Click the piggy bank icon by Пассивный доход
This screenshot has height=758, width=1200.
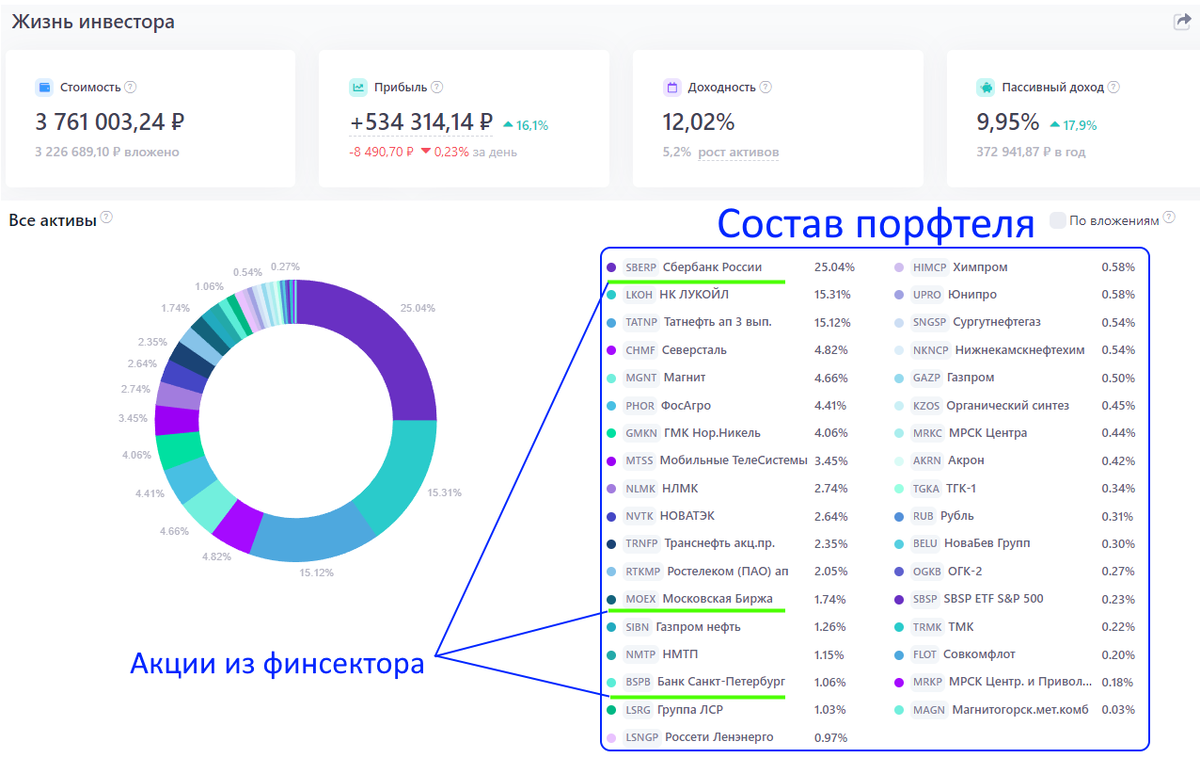(x=986, y=87)
